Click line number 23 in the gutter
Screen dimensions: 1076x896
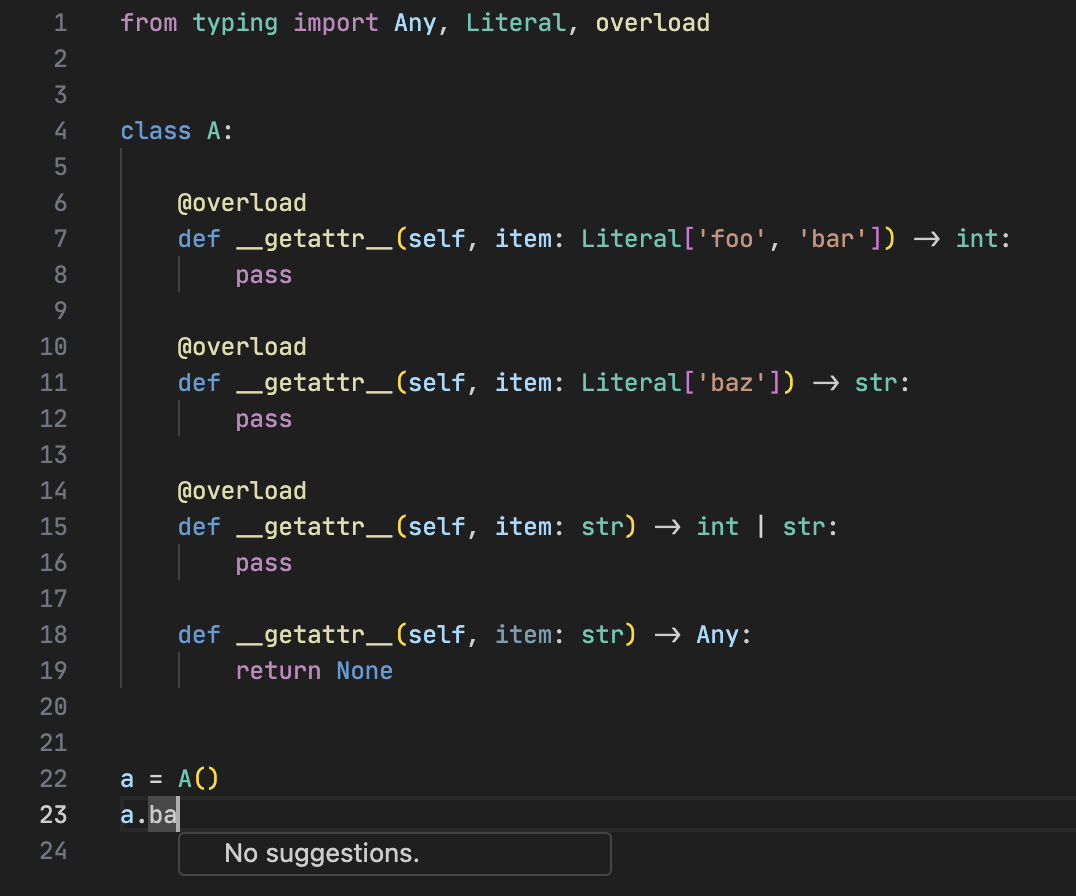point(54,814)
